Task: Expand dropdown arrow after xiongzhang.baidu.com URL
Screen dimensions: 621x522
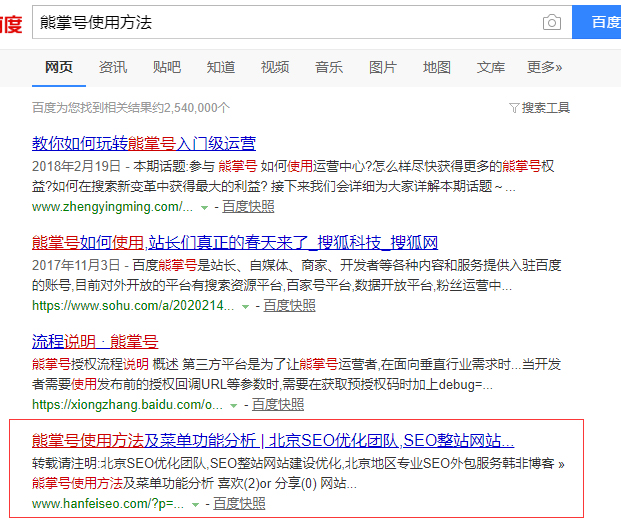Action: point(234,406)
